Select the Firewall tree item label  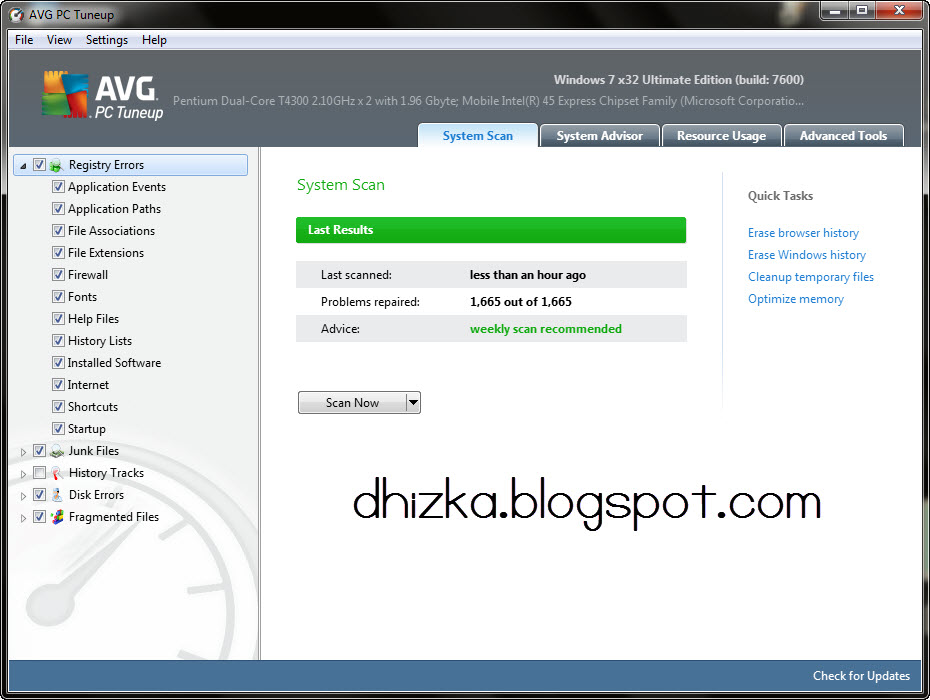[x=88, y=275]
